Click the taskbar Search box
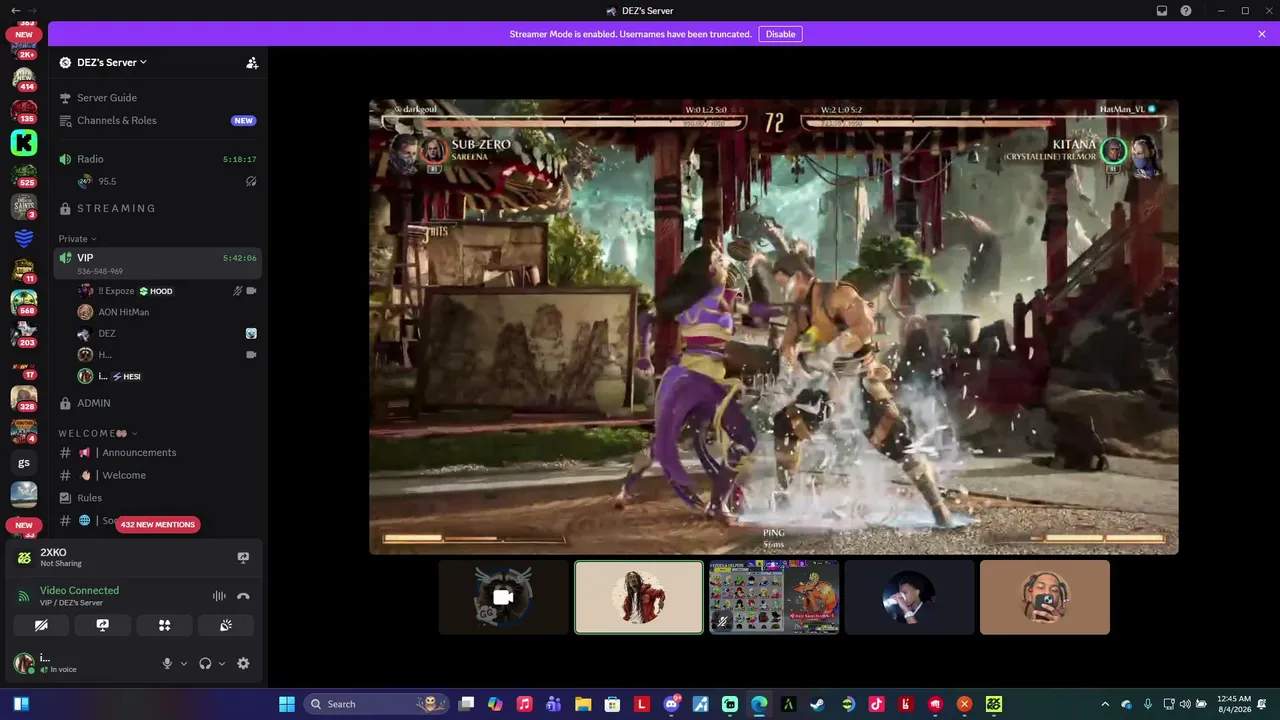 [376, 704]
